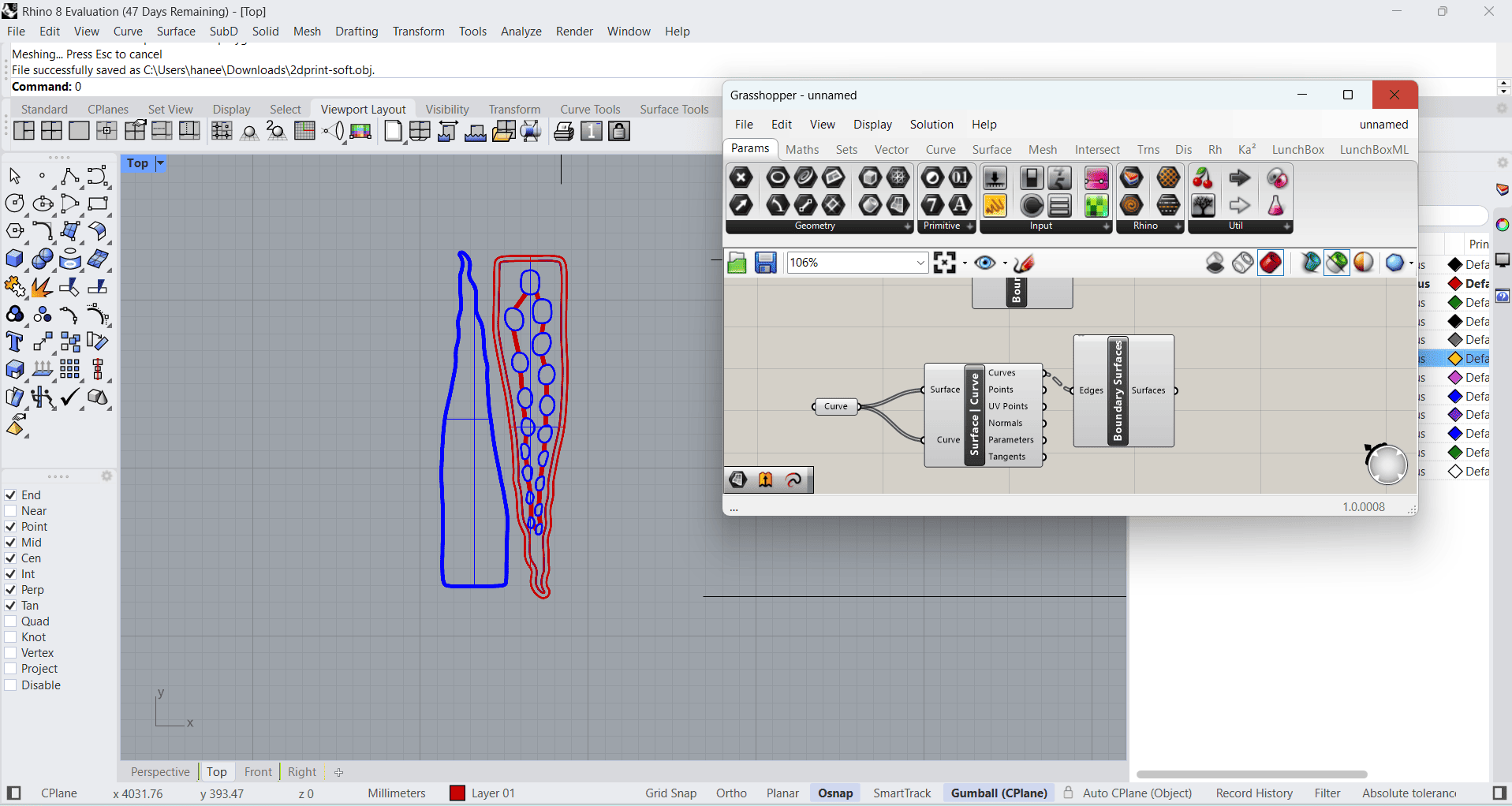Viewport: 1512px width, 806px height.
Task: Enable the Quad object snap checkbox
Action: 11,621
